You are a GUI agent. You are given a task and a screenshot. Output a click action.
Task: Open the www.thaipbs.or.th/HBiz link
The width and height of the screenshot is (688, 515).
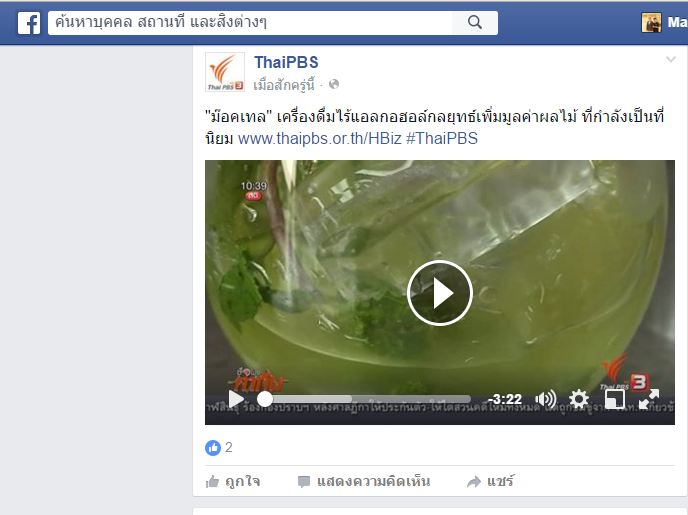tap(319, 139)
